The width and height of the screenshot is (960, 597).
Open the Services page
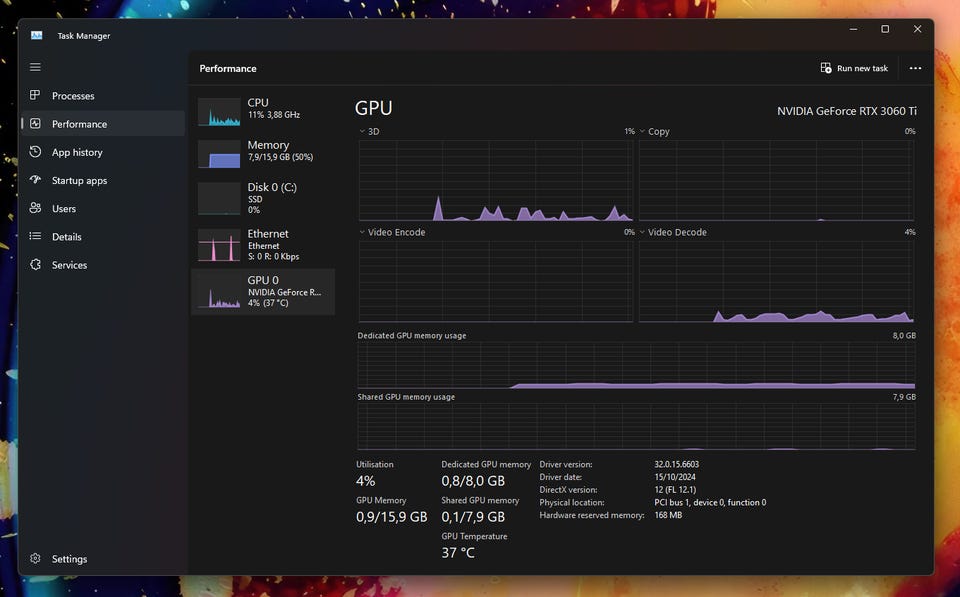click(x=103, y=265)
